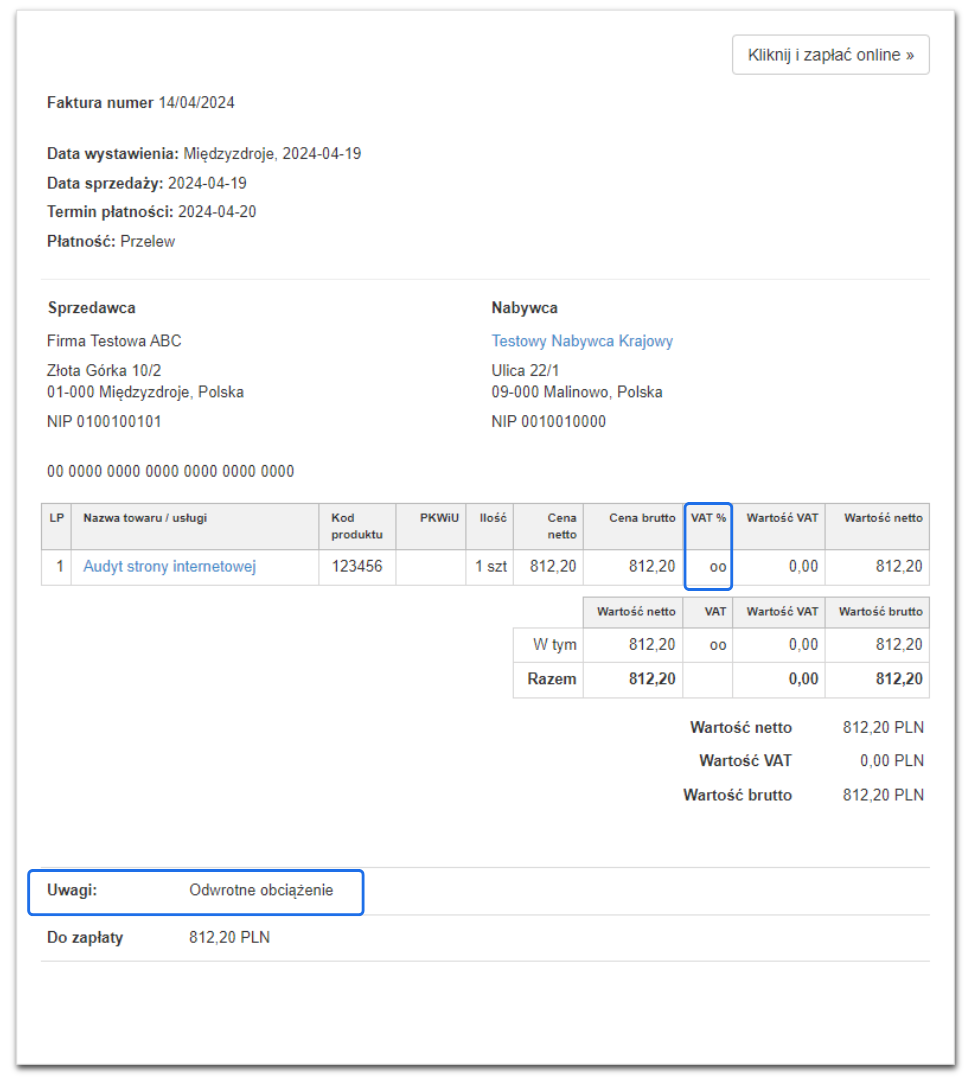Click the Kliknij i zapłać online button
The image size is (971, 1080).
830,55
